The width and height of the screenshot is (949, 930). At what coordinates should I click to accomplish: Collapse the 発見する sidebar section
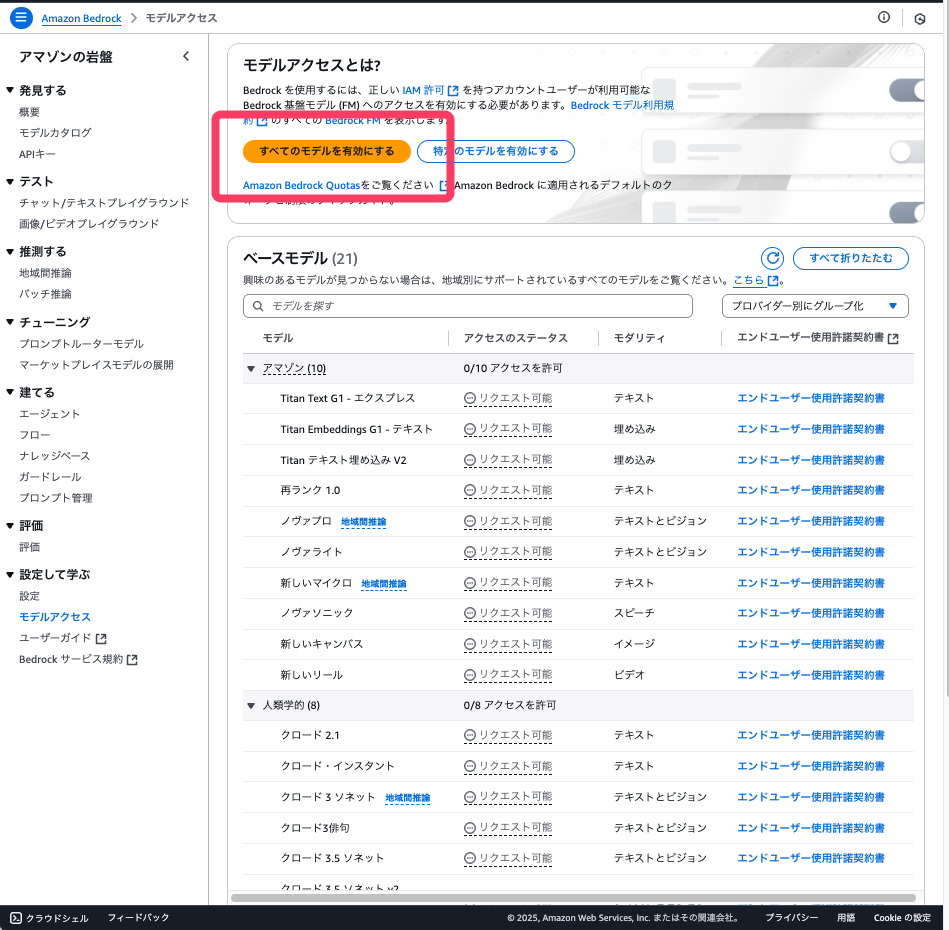tap(10, 90)
